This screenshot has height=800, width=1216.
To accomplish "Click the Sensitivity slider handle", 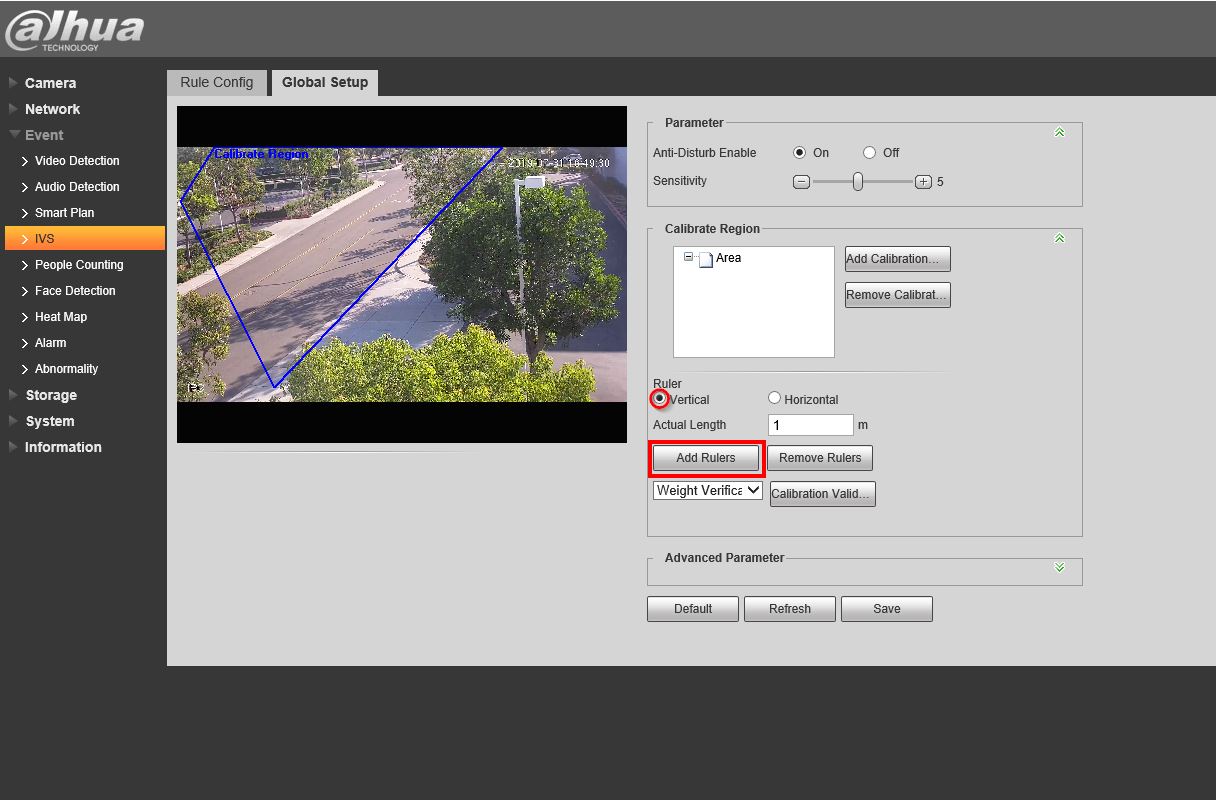I will 857,182.
